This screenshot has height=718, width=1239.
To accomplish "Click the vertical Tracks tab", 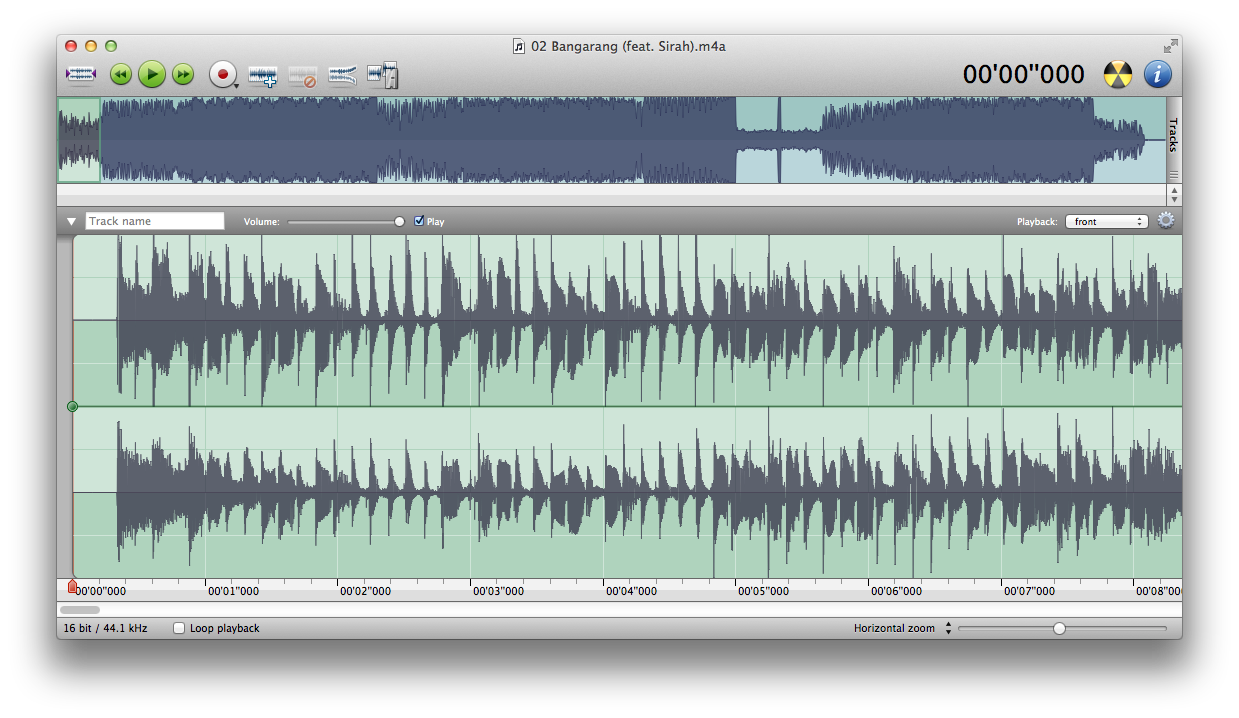I will 1173,135.
